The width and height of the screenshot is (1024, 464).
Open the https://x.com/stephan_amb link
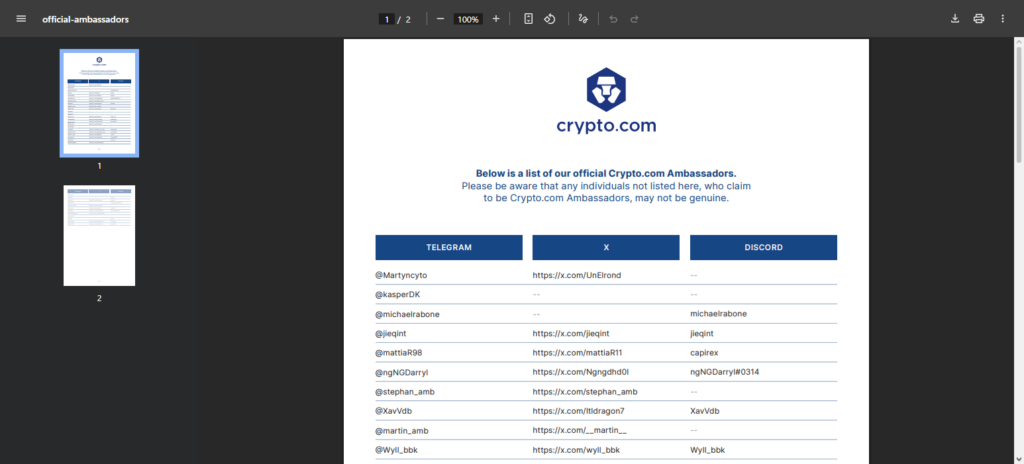point(585,391)
